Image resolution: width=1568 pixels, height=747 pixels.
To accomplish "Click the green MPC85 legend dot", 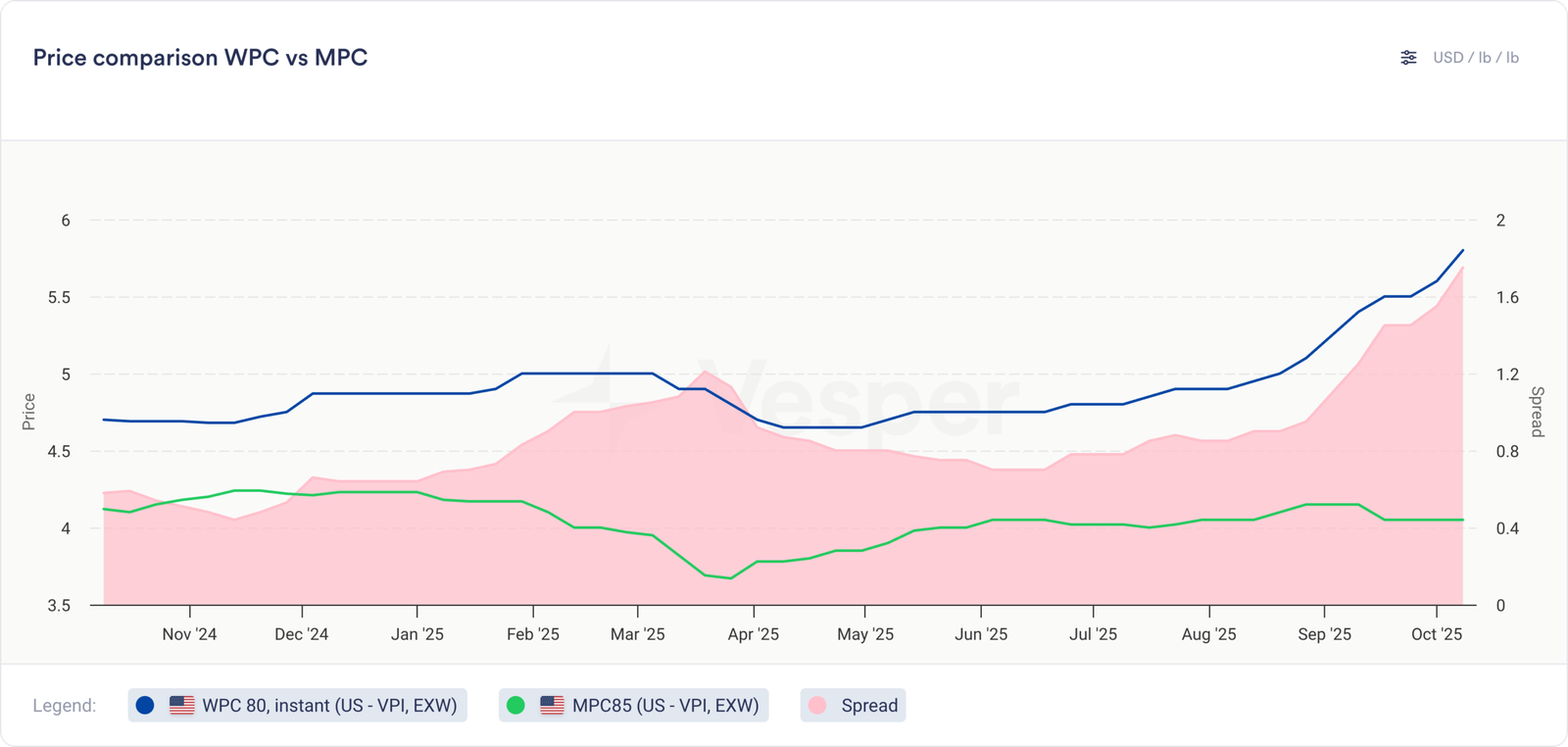I will coord(515,705).
